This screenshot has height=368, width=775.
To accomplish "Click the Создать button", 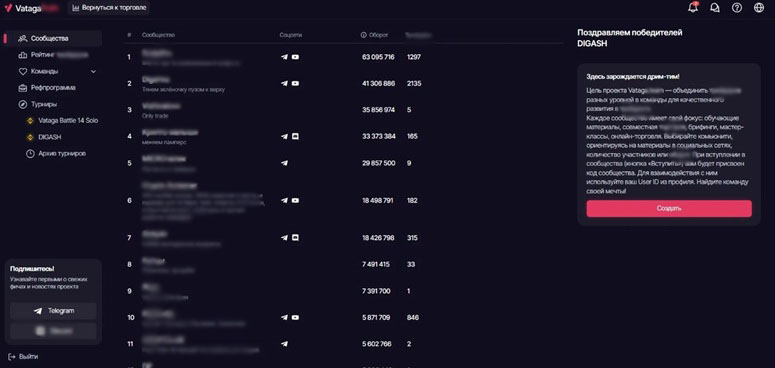I will 669,208.
